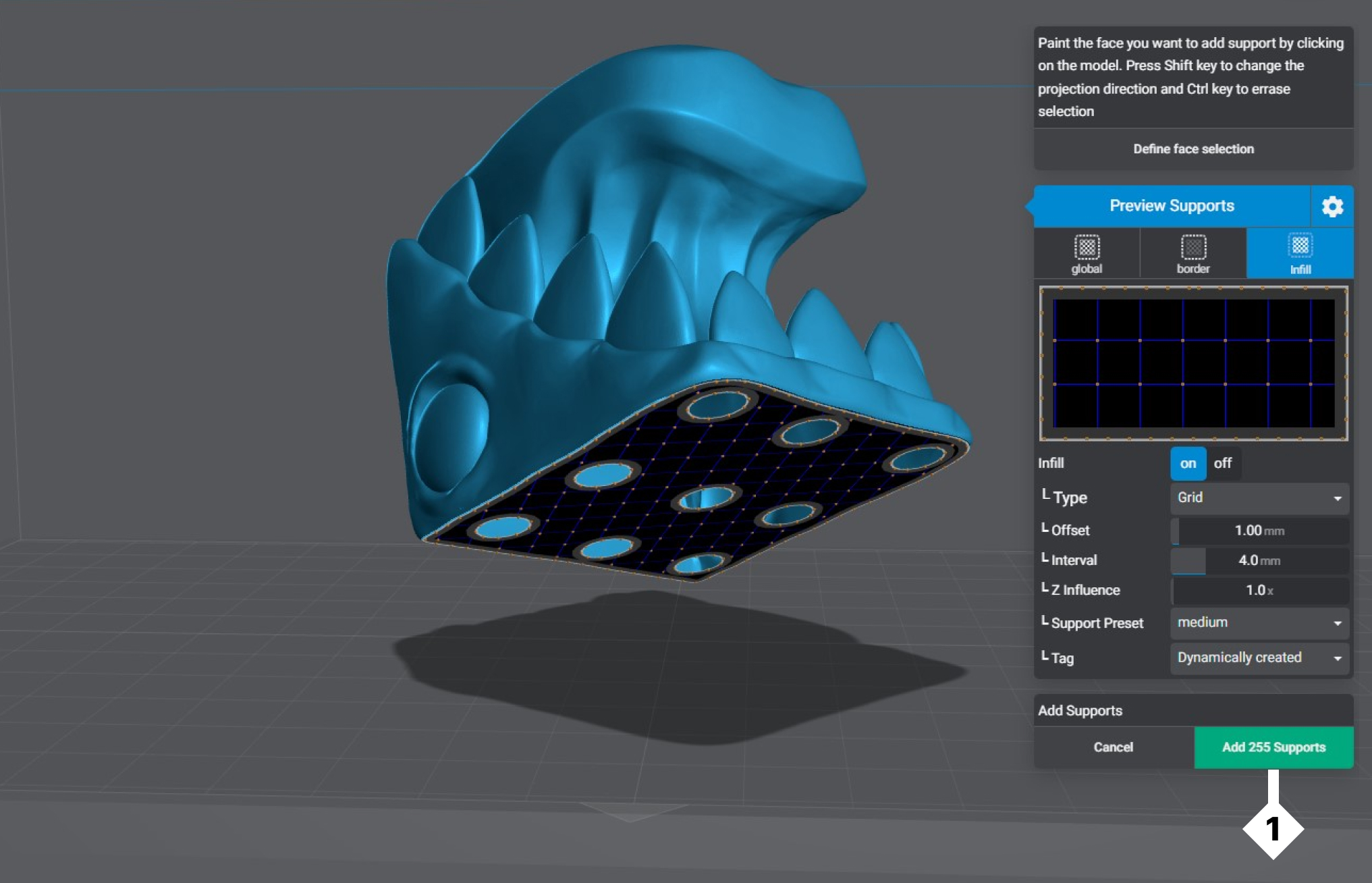Click the dropdown arrow of Type field
Image resolution: width=1372 pixels, height=883 pixels.
pyautogui.click(x=1337, y=498)
